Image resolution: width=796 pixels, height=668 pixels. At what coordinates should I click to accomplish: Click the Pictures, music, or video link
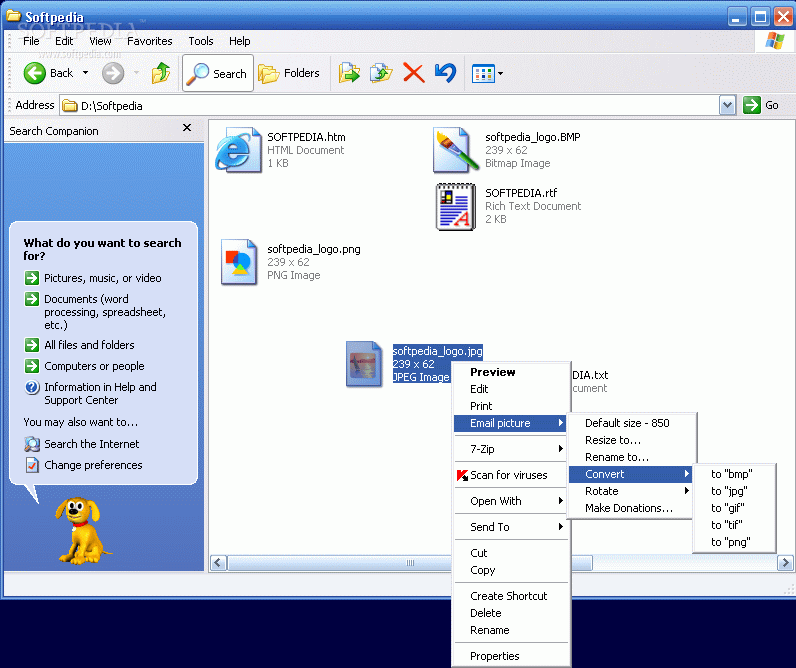pos(103,278)
